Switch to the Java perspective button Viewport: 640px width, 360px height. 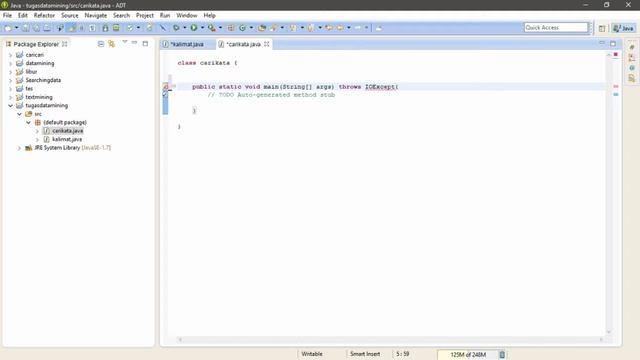(623, 28)
